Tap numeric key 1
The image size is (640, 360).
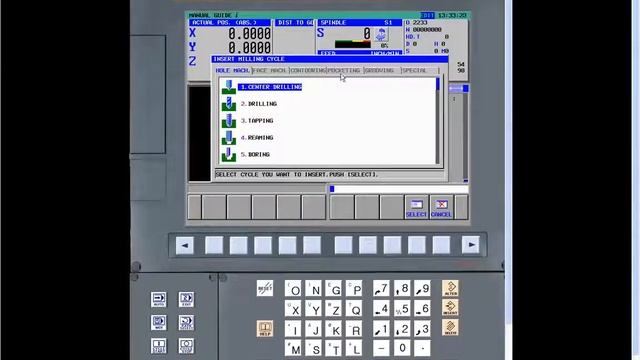tap(381, 329)
